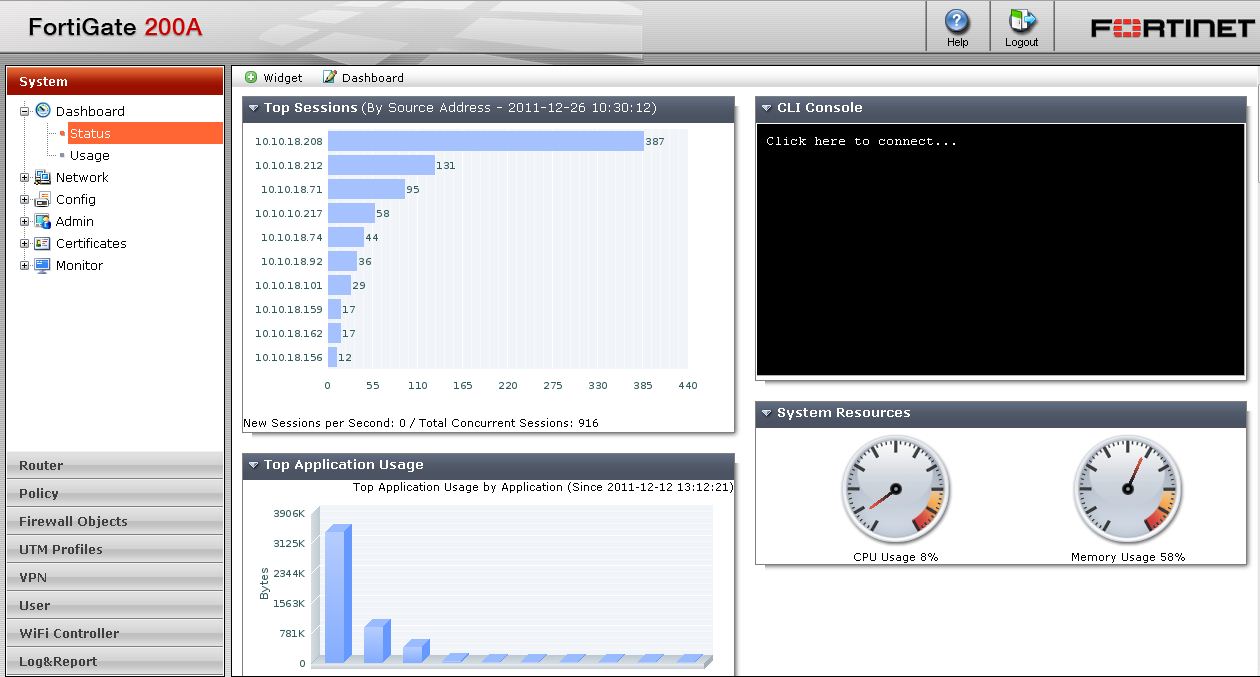The height and width of the screenshot is (677, 1260).
Task: Click the CPU Usage gauge
Action: (896, 490)
